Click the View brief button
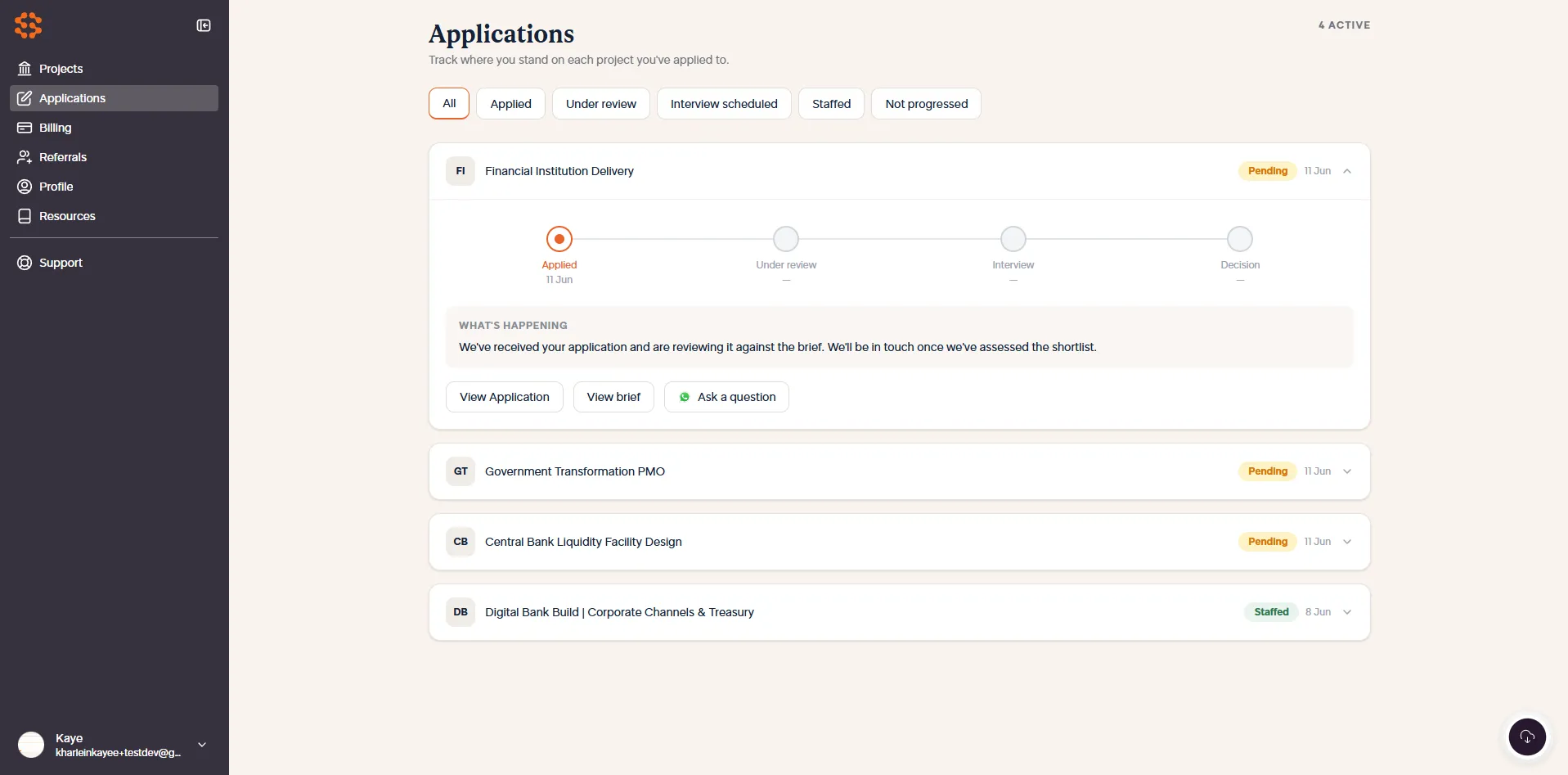 pos(613,397)
